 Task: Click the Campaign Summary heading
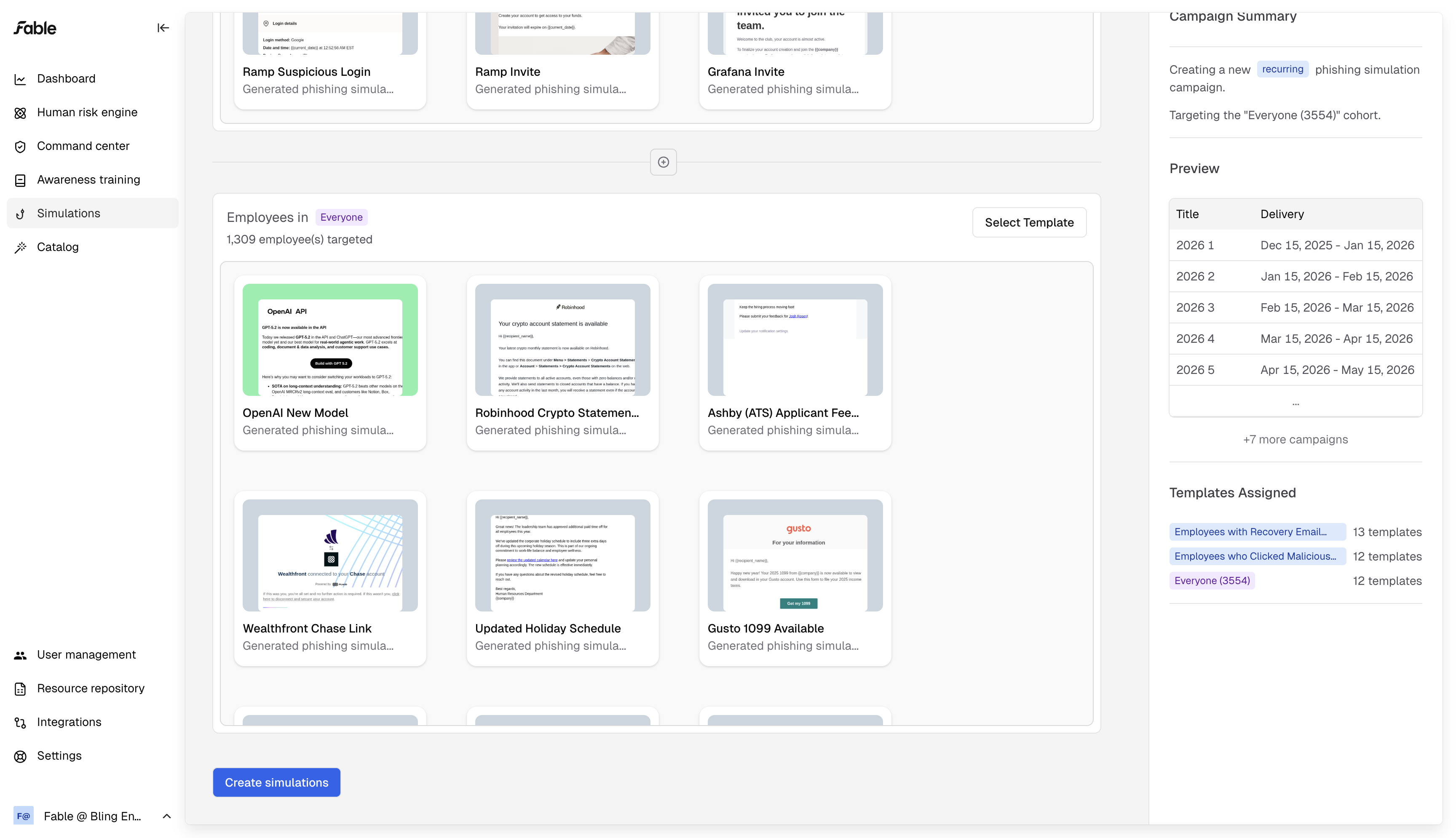1233,17
